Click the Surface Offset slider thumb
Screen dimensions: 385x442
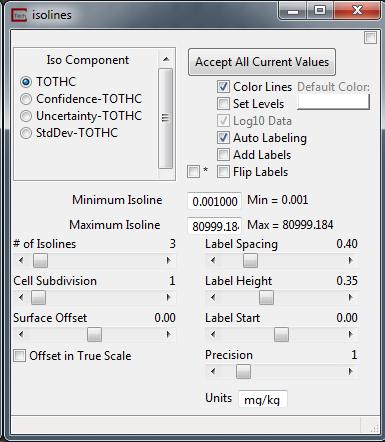pyautogui.click(x=94, y=335)
